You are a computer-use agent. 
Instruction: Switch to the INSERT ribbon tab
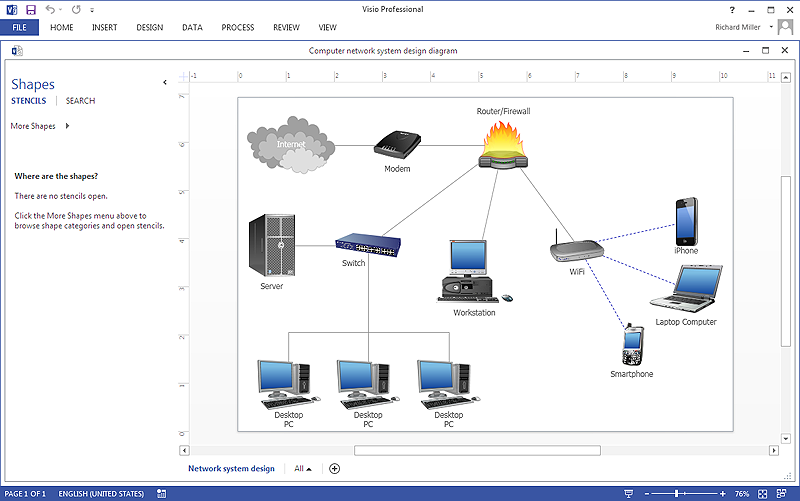click(x=105, y=27)
